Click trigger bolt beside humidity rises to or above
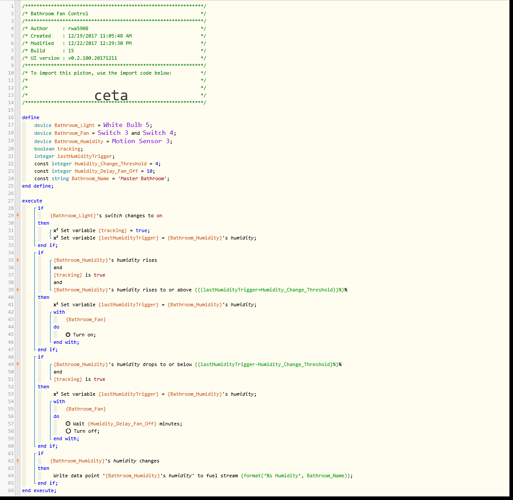The image size is (513, 500). click(x=18, y=290)
